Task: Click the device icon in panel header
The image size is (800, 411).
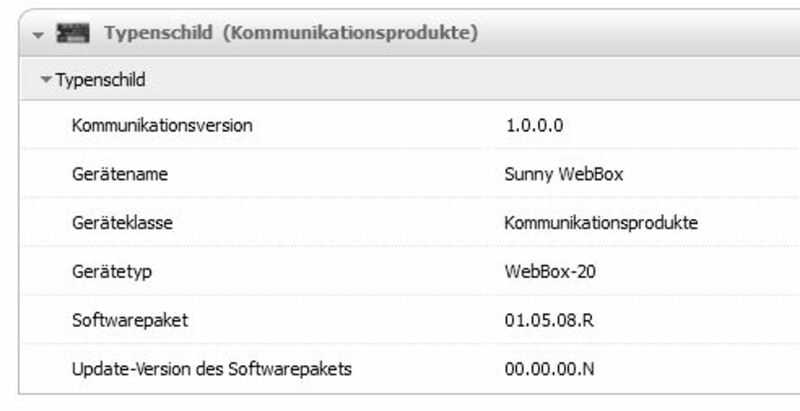Action: click(x=75, y=34)
